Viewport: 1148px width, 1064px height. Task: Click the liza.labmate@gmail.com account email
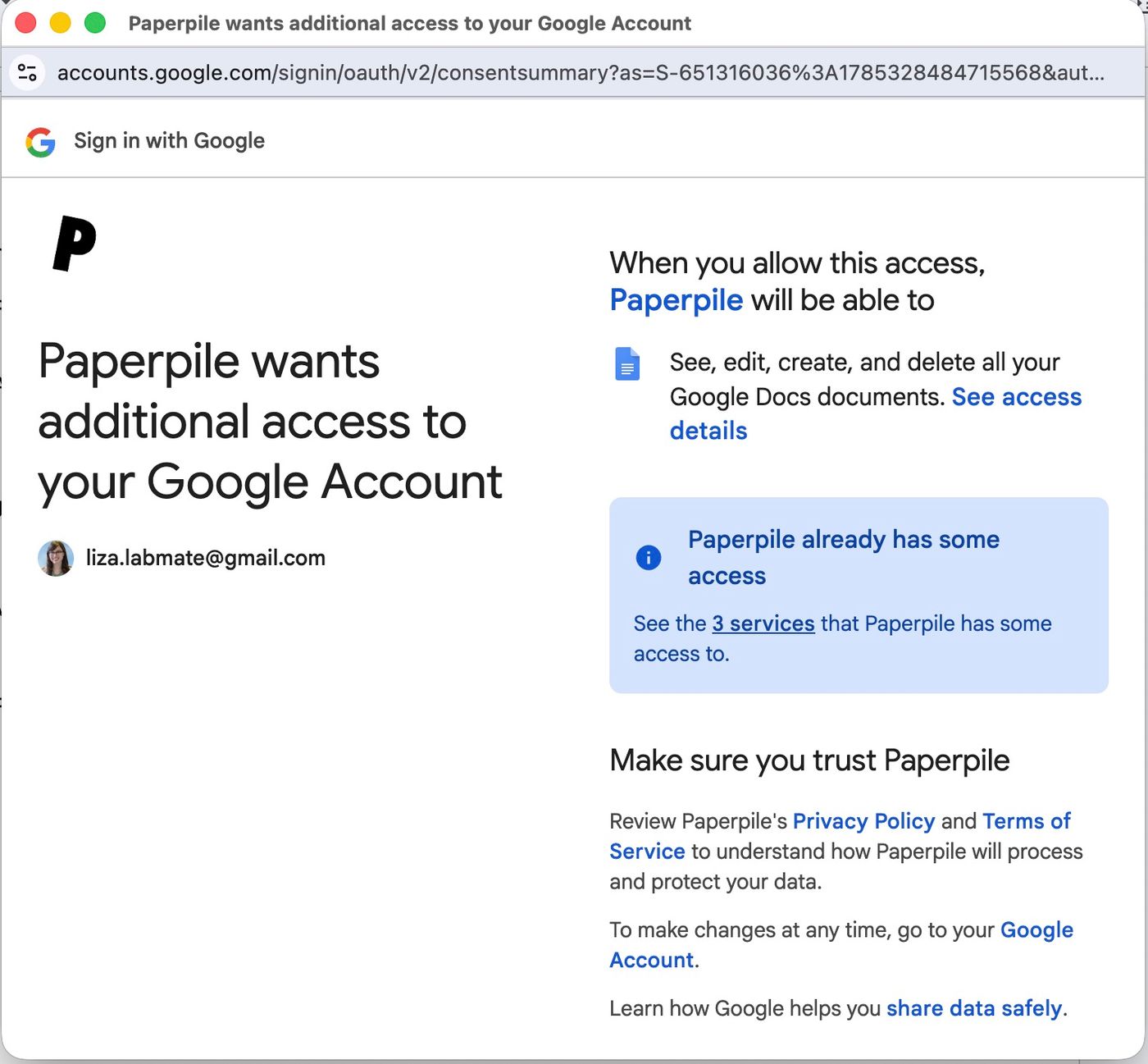point(206,558)
